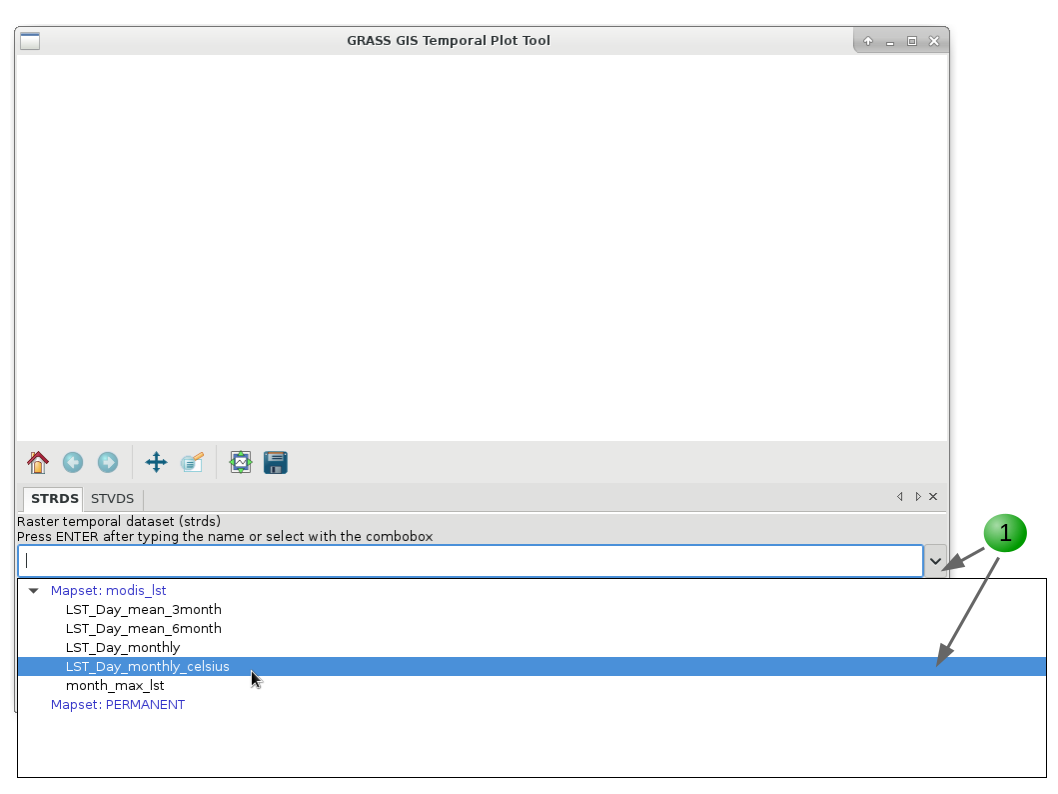The height and width of the screenshot is (794, 1058).
Task: Choose LST_Day_monthly dataset
Action: (123, 648)
